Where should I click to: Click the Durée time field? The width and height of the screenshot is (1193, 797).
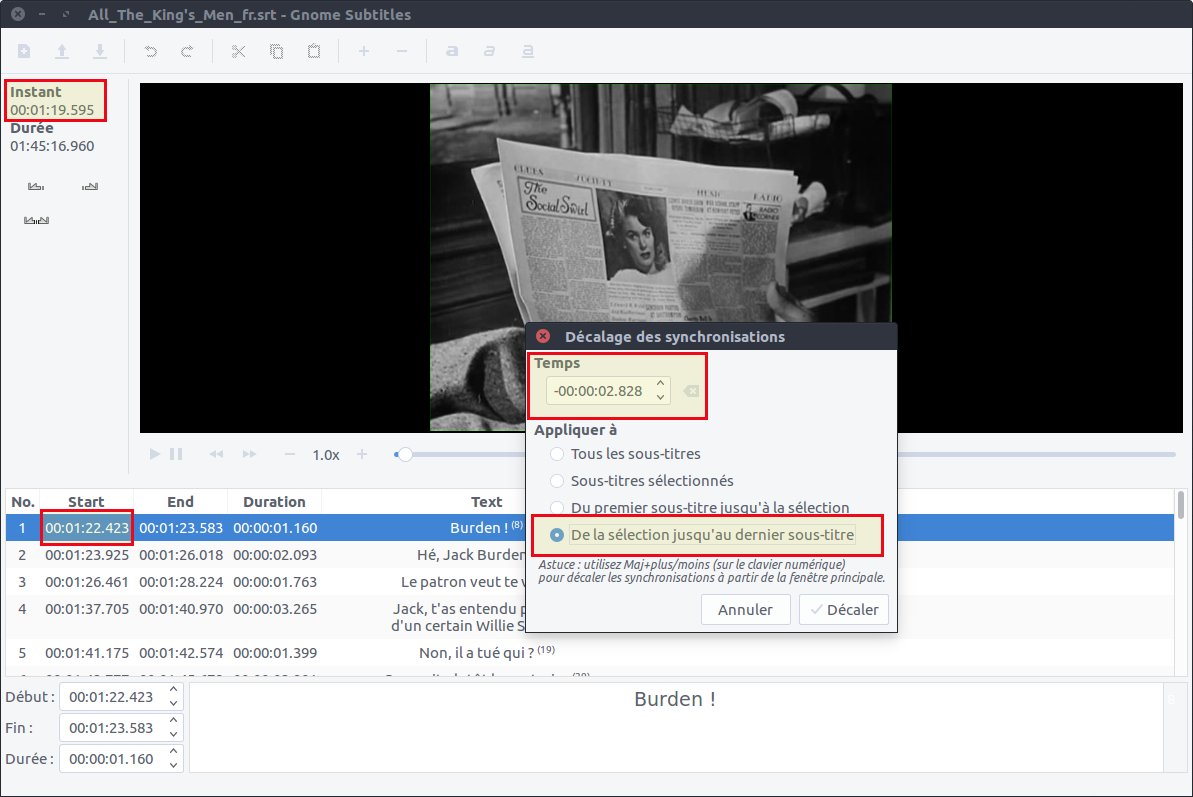click(x=112, y=759)
